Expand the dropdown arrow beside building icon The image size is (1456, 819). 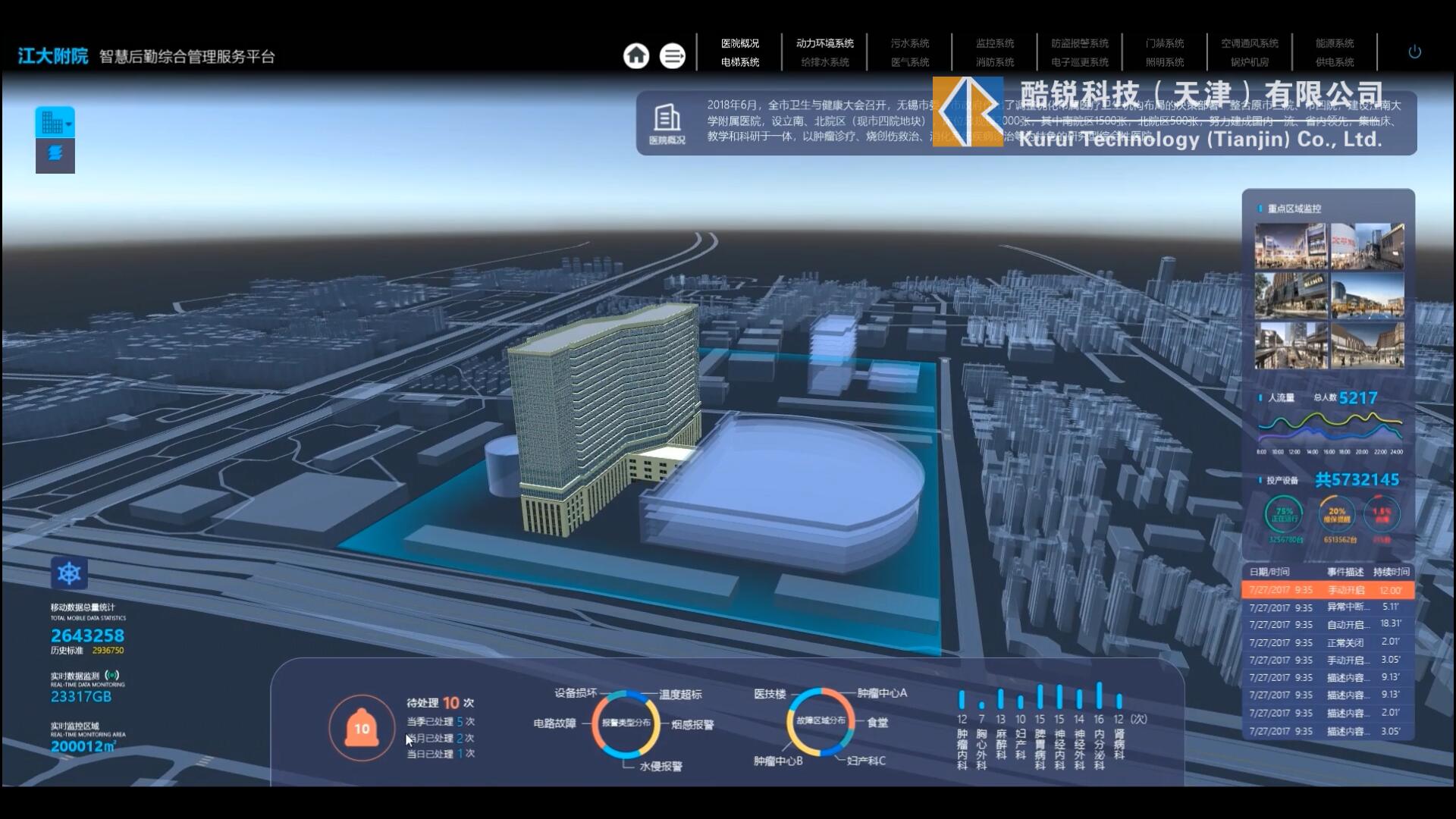pos(69,124)
